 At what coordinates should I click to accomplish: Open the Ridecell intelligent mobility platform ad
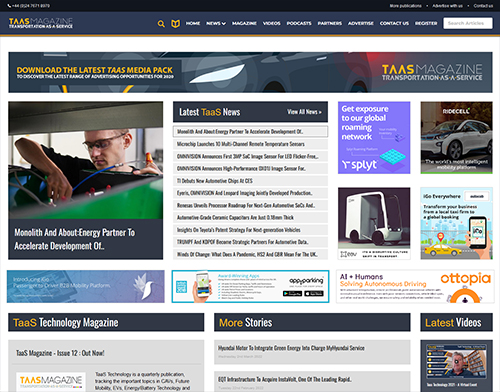456,138
